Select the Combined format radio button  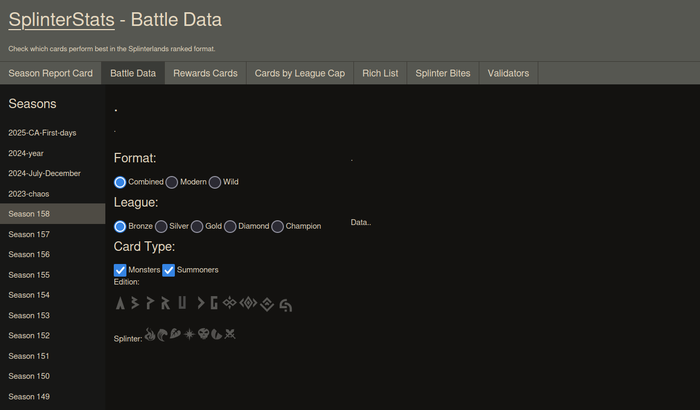point(120,182)
